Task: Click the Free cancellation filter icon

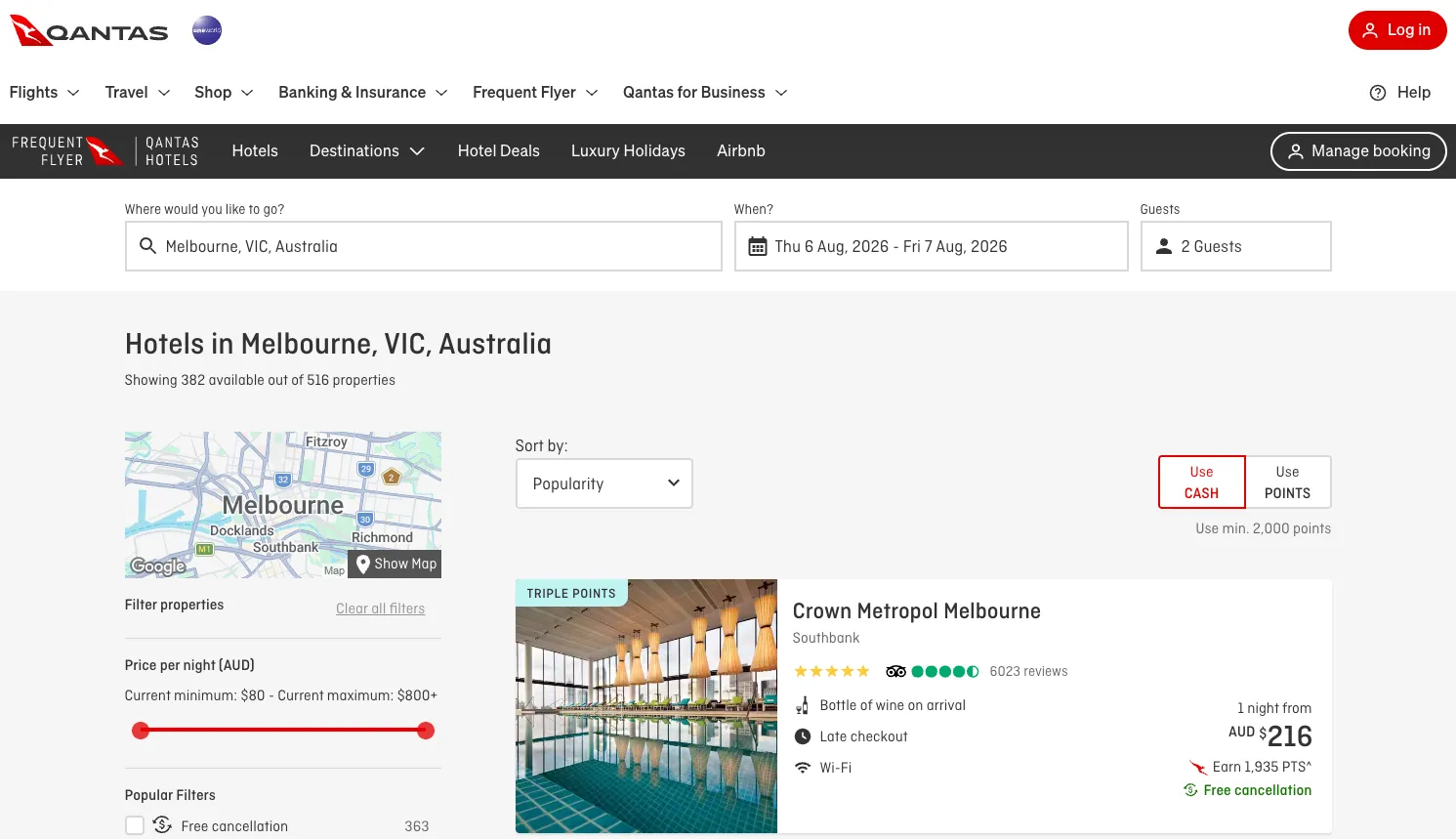Action: (x=162, y=825)
